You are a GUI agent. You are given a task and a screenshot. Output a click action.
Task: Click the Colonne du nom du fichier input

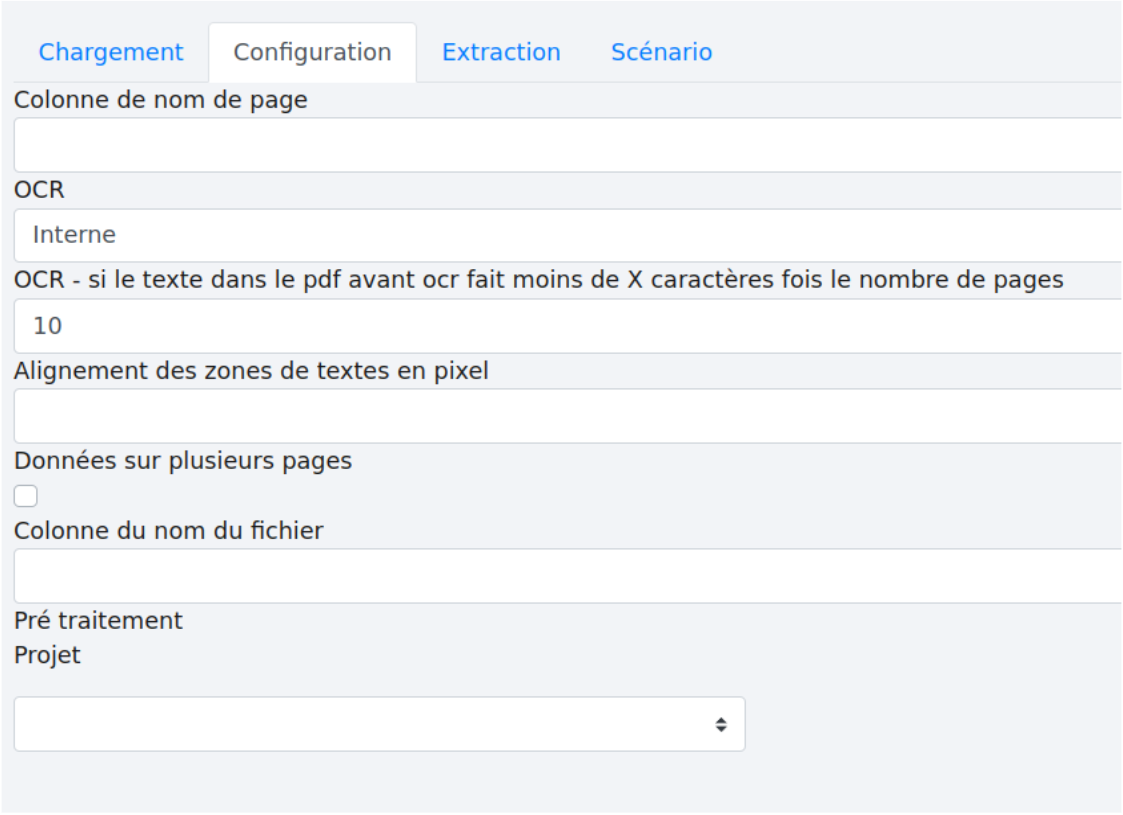566,576
